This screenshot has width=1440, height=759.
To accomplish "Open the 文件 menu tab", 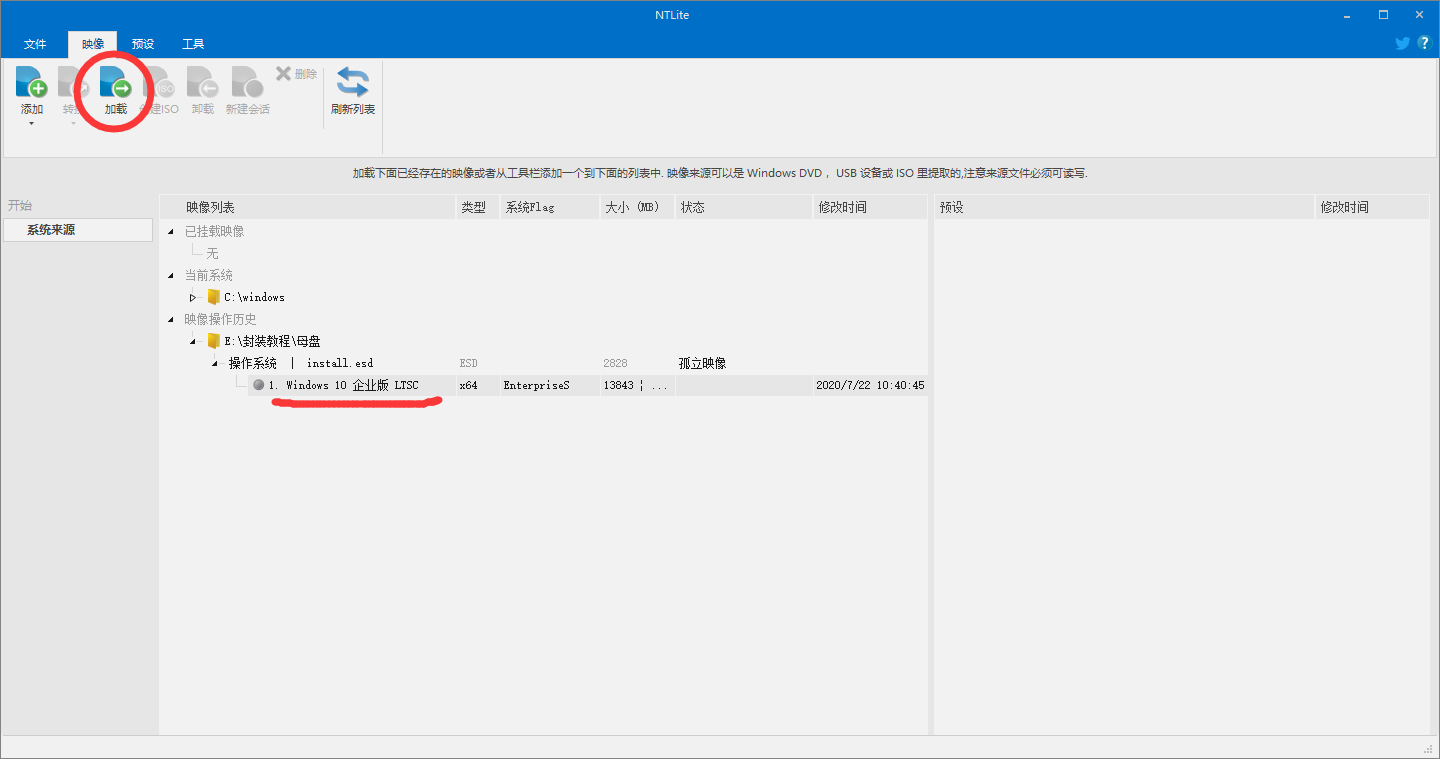I will click(35, 44).
